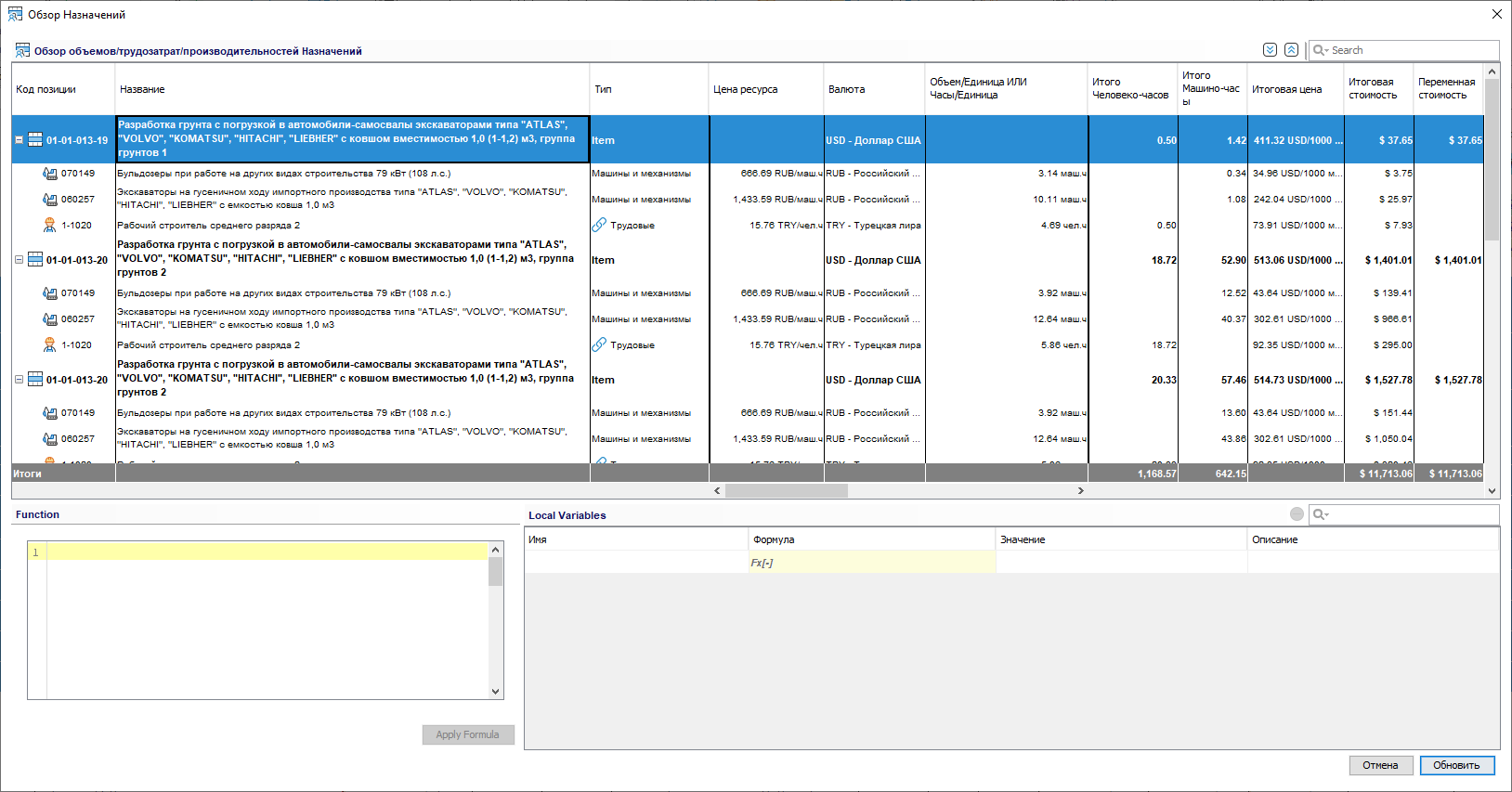The image size is (1512, 792).
Task: Click the horizontal scrollbar left arrow
Action: click(x=717, y=490)
